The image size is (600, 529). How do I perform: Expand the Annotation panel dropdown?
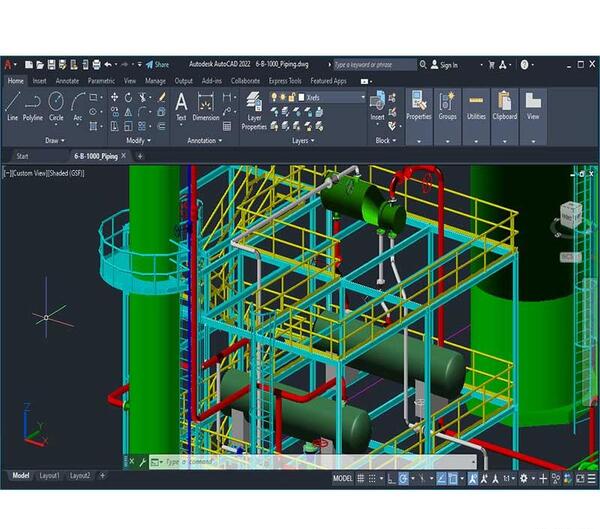coord(204,140)
